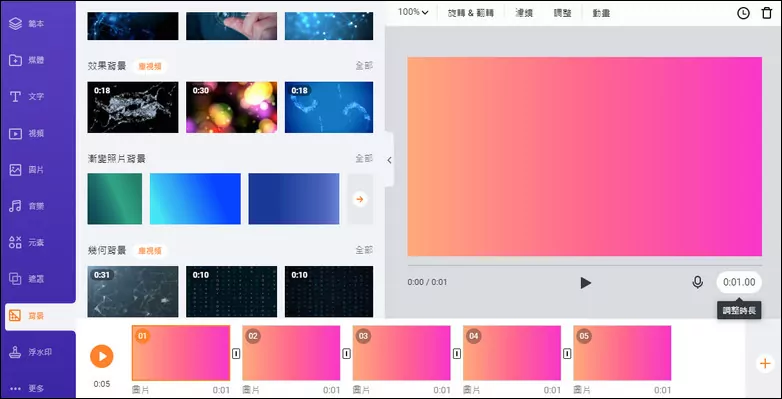Select the 文字 text tool in sidebar
782x399 pixels.
click(x=27, y=97)
